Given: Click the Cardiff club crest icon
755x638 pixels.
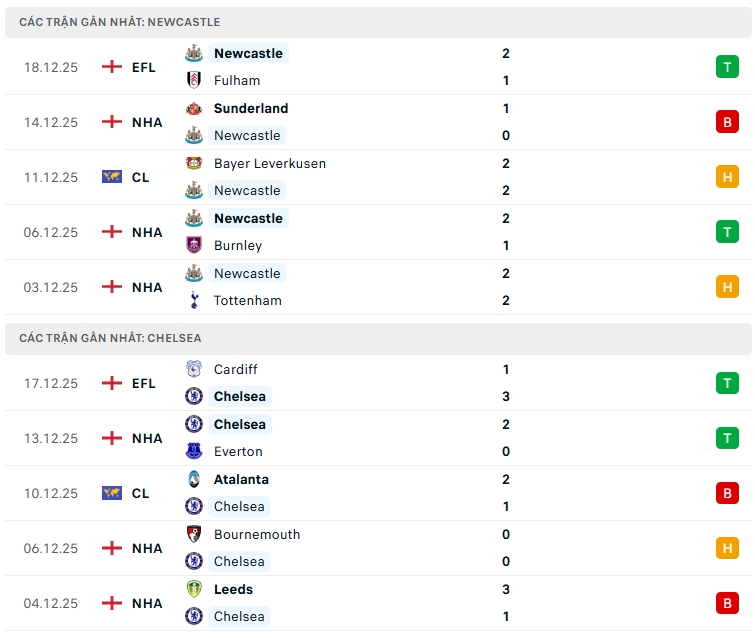Looking at the screenshot, I should [x=194, y=370].
